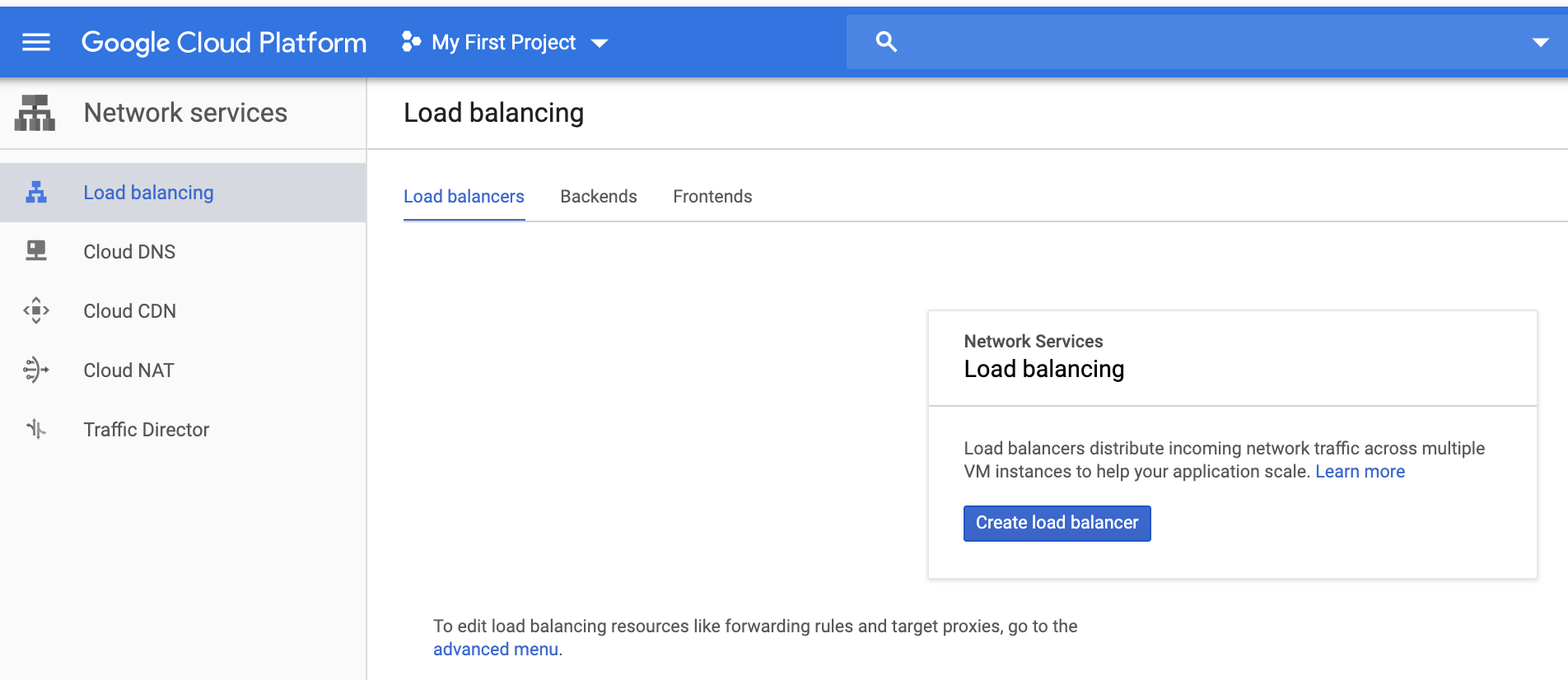
Task: Switch to the Frontends tab
Action: click(712, 197)
